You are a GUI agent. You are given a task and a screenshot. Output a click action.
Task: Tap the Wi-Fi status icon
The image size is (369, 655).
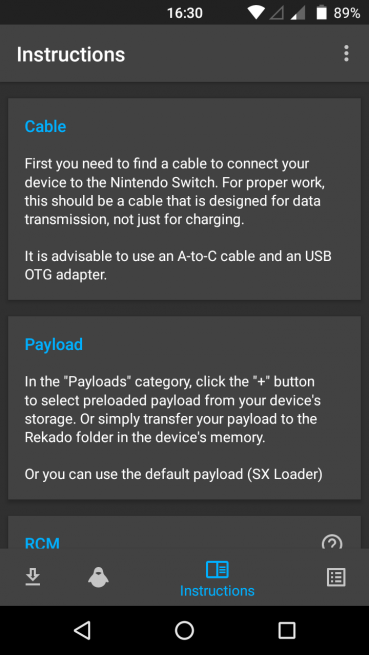pos(255,13)
